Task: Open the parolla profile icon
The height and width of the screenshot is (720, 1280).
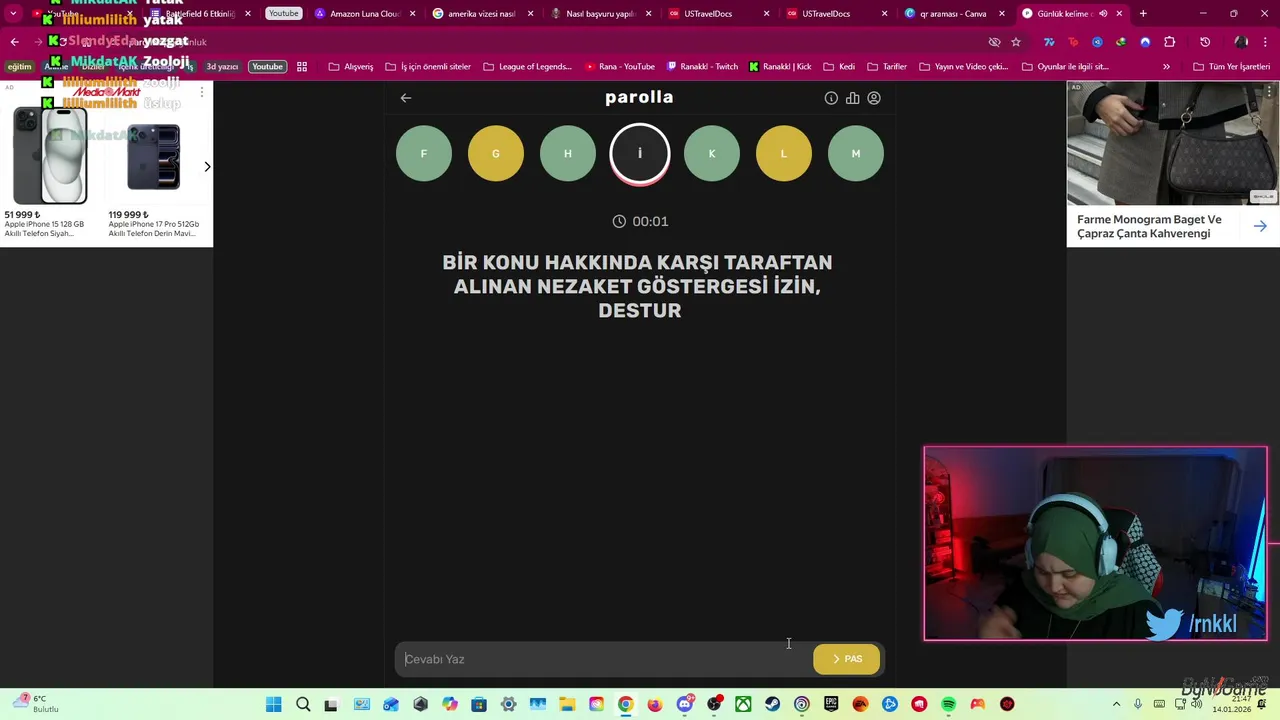Action: pyautogui.click(x=874, y=98)
